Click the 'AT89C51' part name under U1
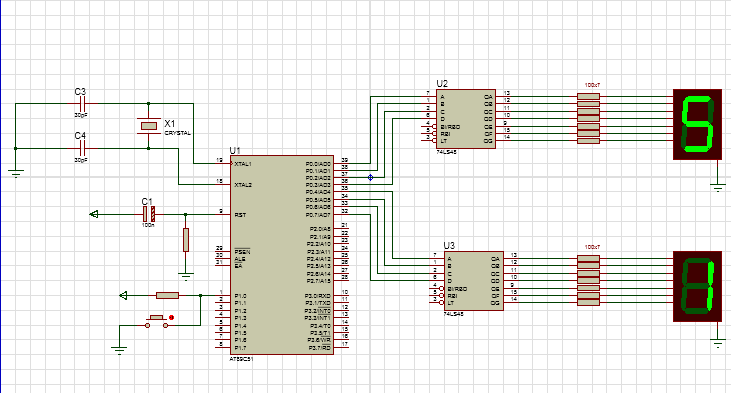731x393 pixels. (x=241, y=359)
